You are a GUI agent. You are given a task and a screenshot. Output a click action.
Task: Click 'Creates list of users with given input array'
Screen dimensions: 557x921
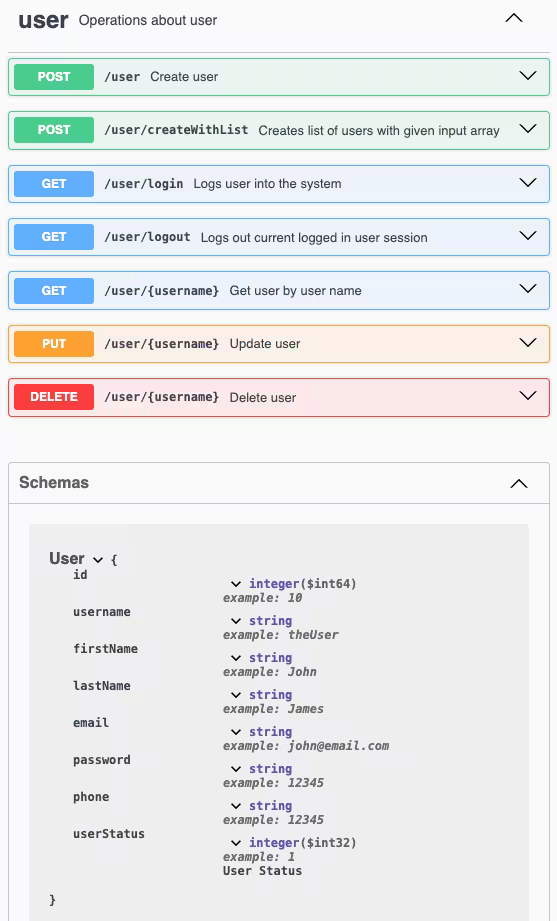point(379,130)
